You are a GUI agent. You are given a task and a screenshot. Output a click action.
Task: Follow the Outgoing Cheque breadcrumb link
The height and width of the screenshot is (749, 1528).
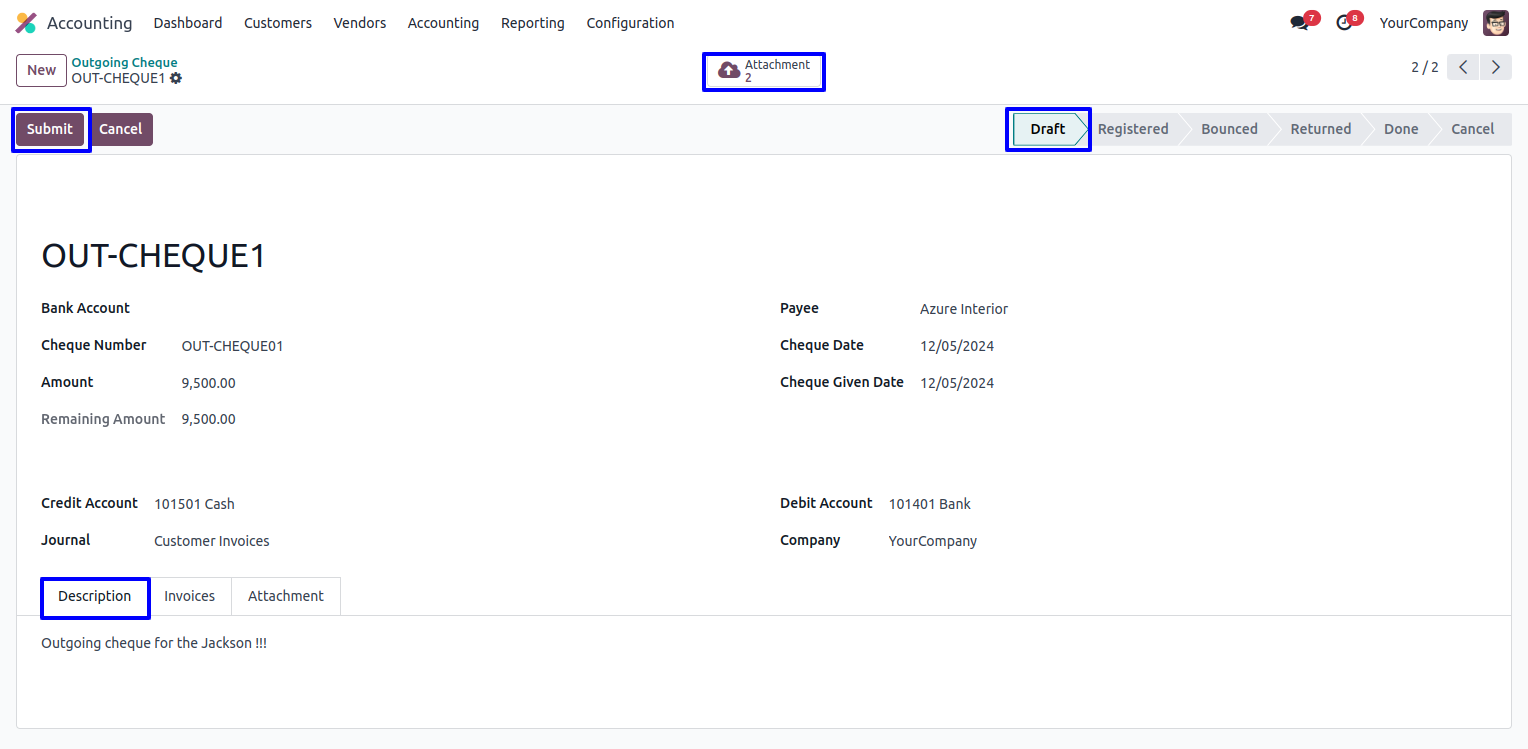click(124, 63)
